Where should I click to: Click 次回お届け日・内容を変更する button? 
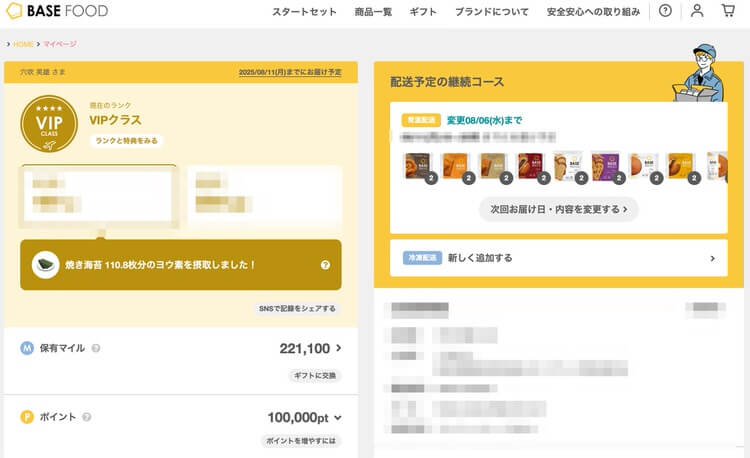tap(559, 209)
